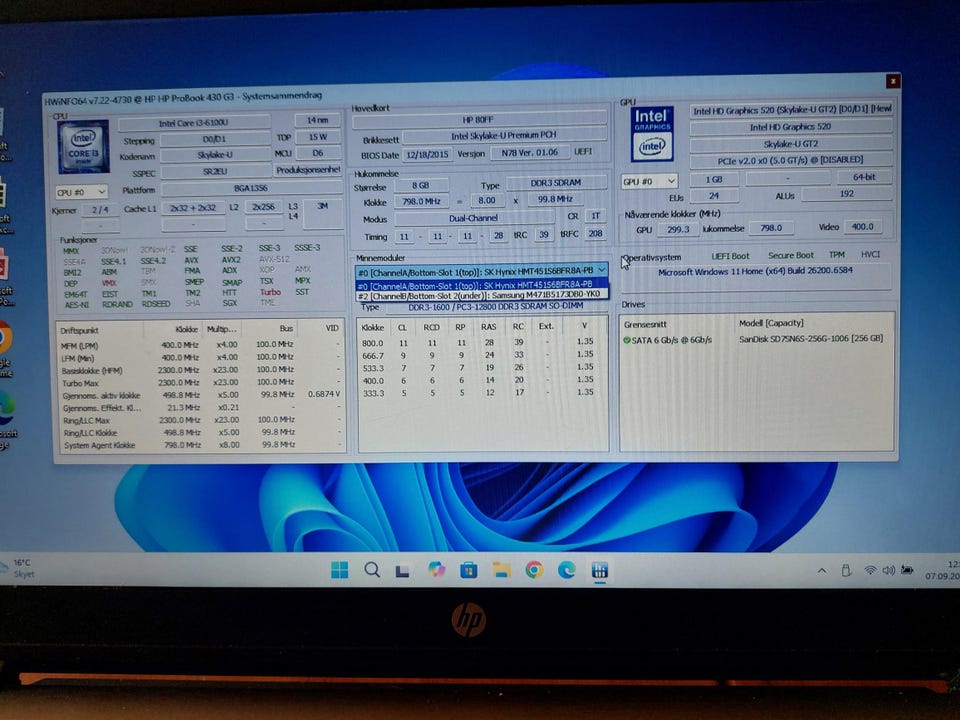Click the DDR3-1600 / PC3-12800 module type field
Image resolution: width=960 pixels, height=720 pixels.
pyautogui.click(x=496, y=307)
